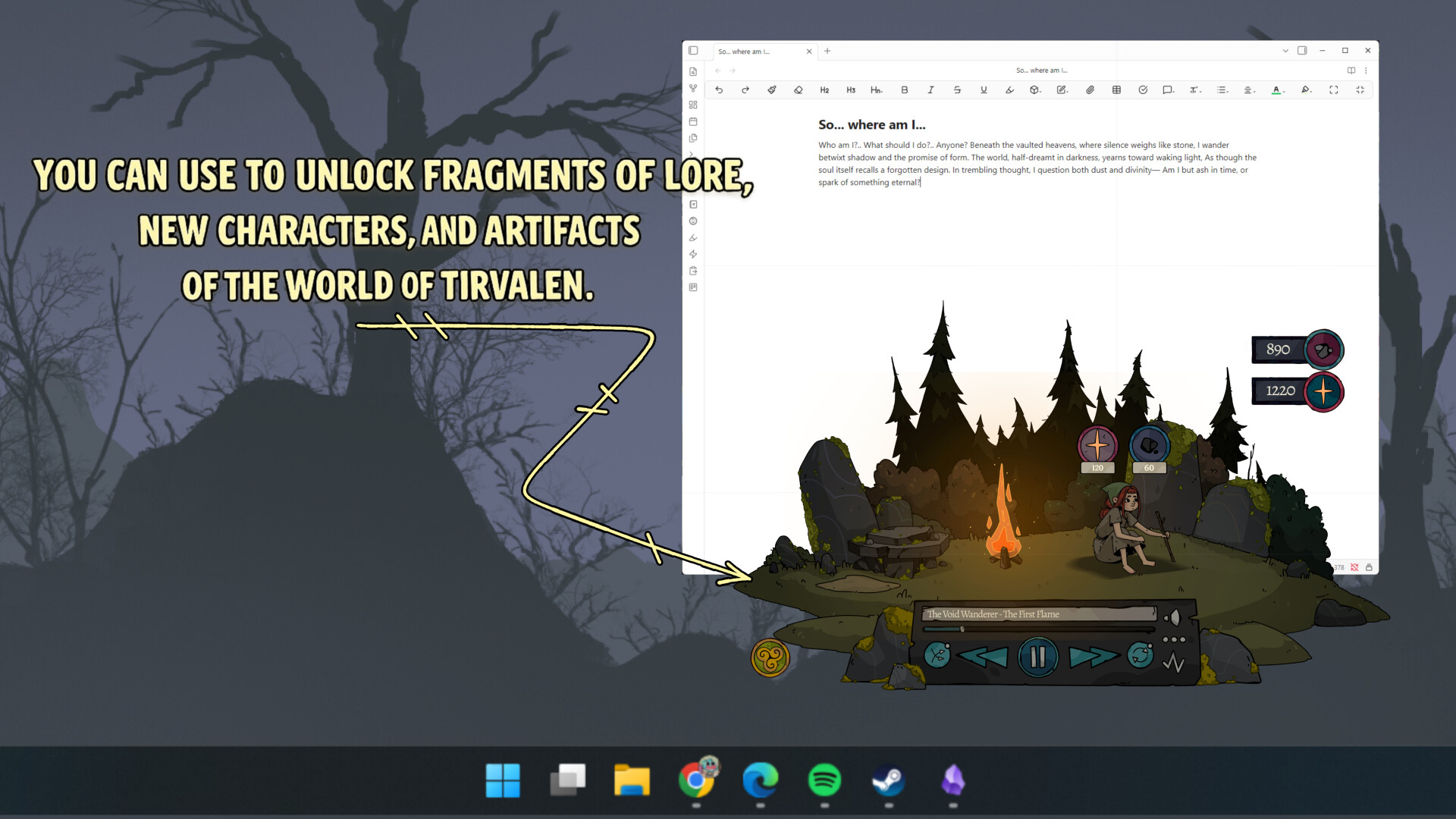Pause the music player track
The width and height of the screenshot is (1456, 819).
(x=1037, y=656)
